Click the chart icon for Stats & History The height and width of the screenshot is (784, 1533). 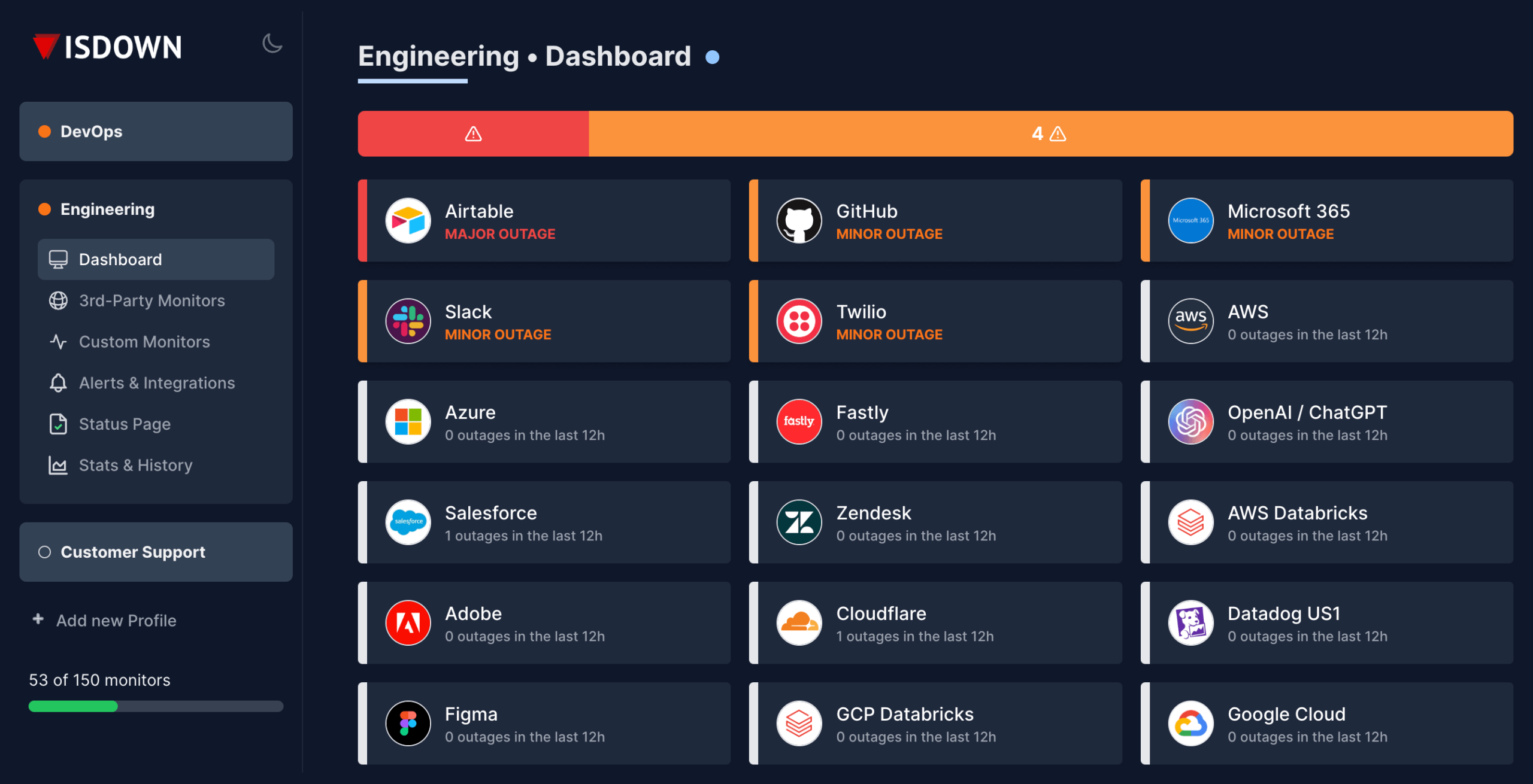coord(58,465)
